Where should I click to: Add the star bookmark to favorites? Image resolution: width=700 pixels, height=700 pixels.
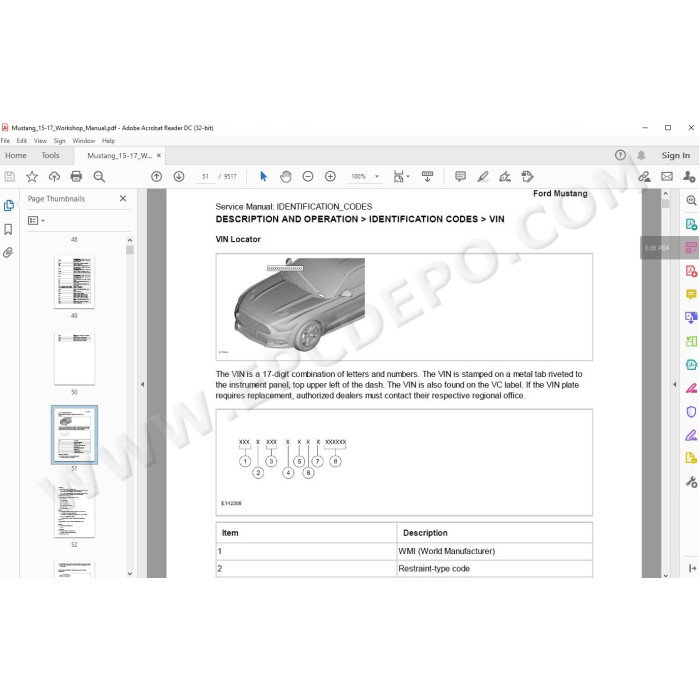click(32, 177)
